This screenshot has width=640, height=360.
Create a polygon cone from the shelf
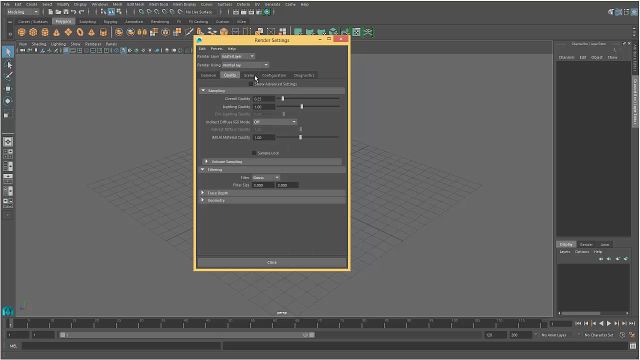click(56, 32)
